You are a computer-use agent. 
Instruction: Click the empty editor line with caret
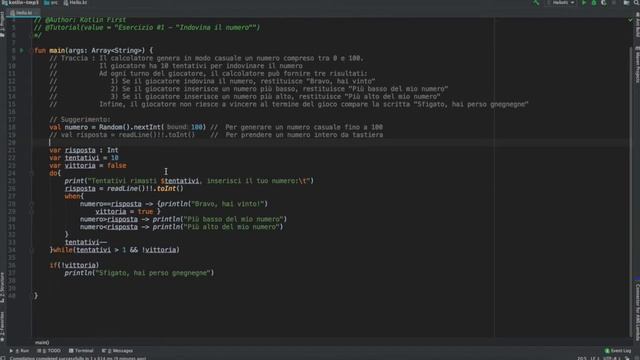331,142
